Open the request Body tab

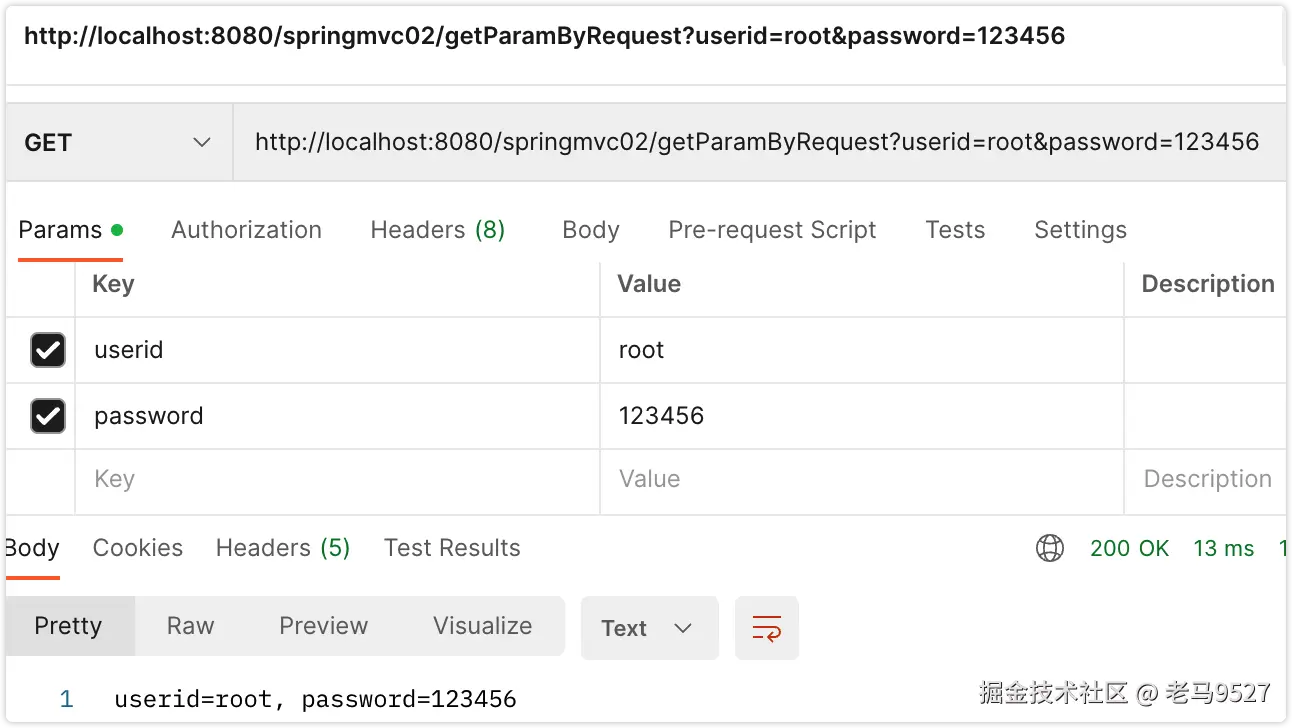tap(590, 230)
